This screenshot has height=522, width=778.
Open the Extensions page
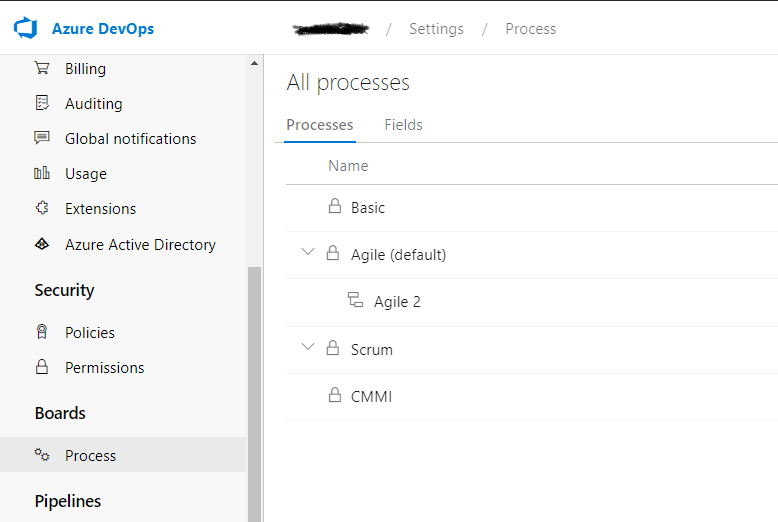(x=100, y=208)
